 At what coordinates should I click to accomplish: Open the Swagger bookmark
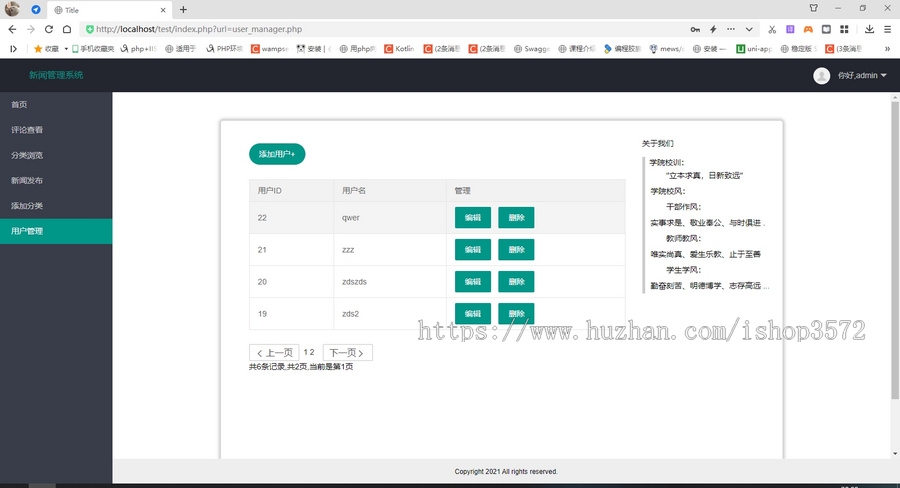coord(532,49)
